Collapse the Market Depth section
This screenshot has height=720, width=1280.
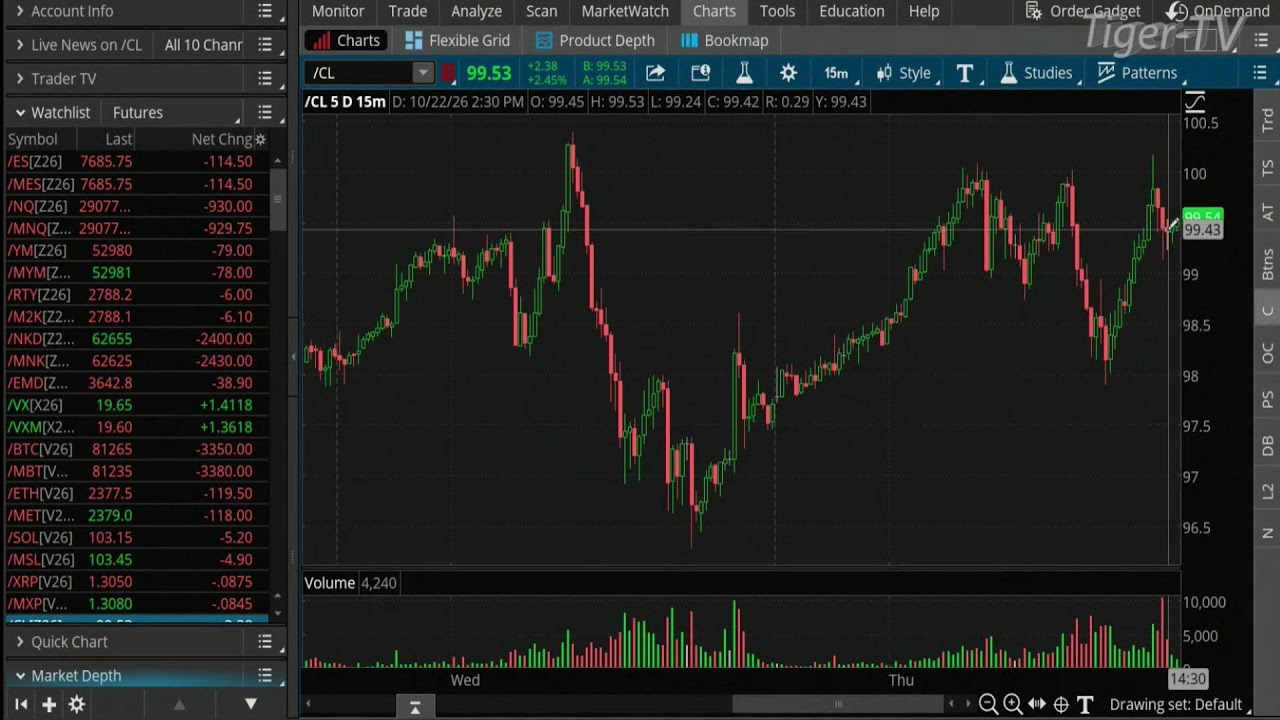[19, 676]
